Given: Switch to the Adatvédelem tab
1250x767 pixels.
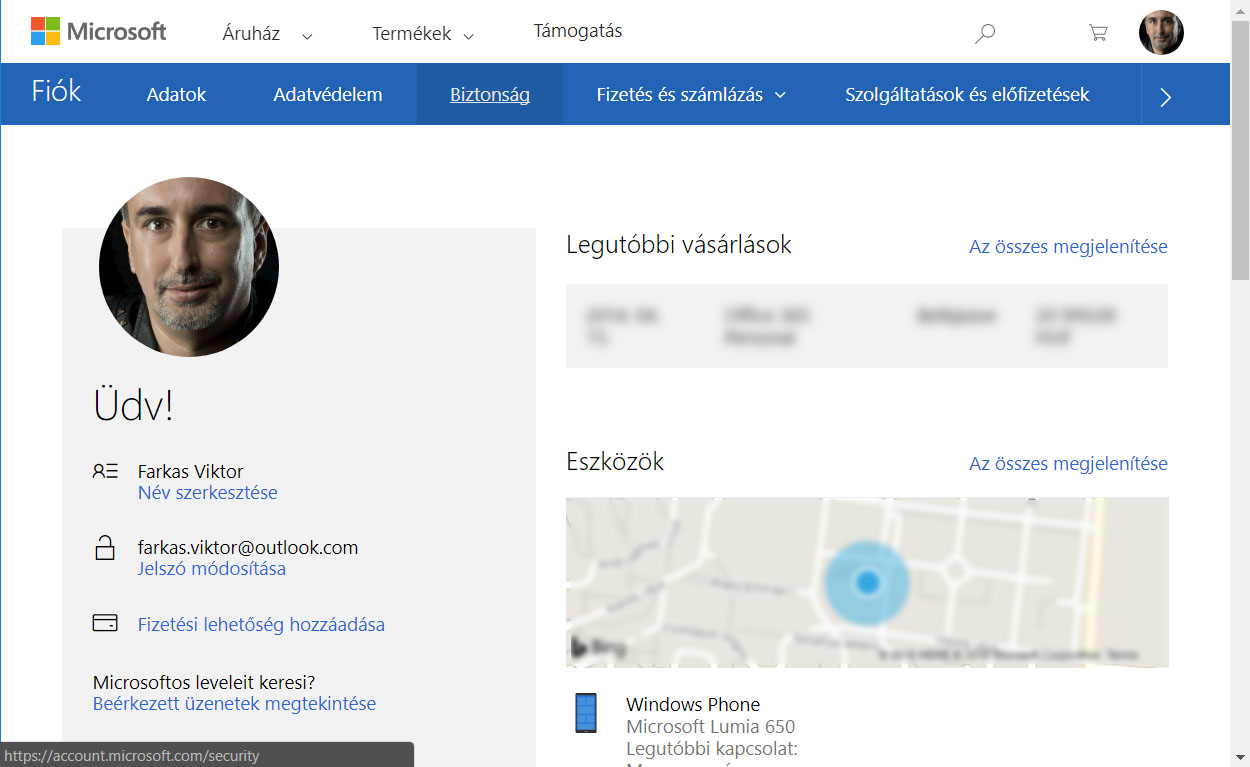Looking at the screenshot, I should coord(328,95).
